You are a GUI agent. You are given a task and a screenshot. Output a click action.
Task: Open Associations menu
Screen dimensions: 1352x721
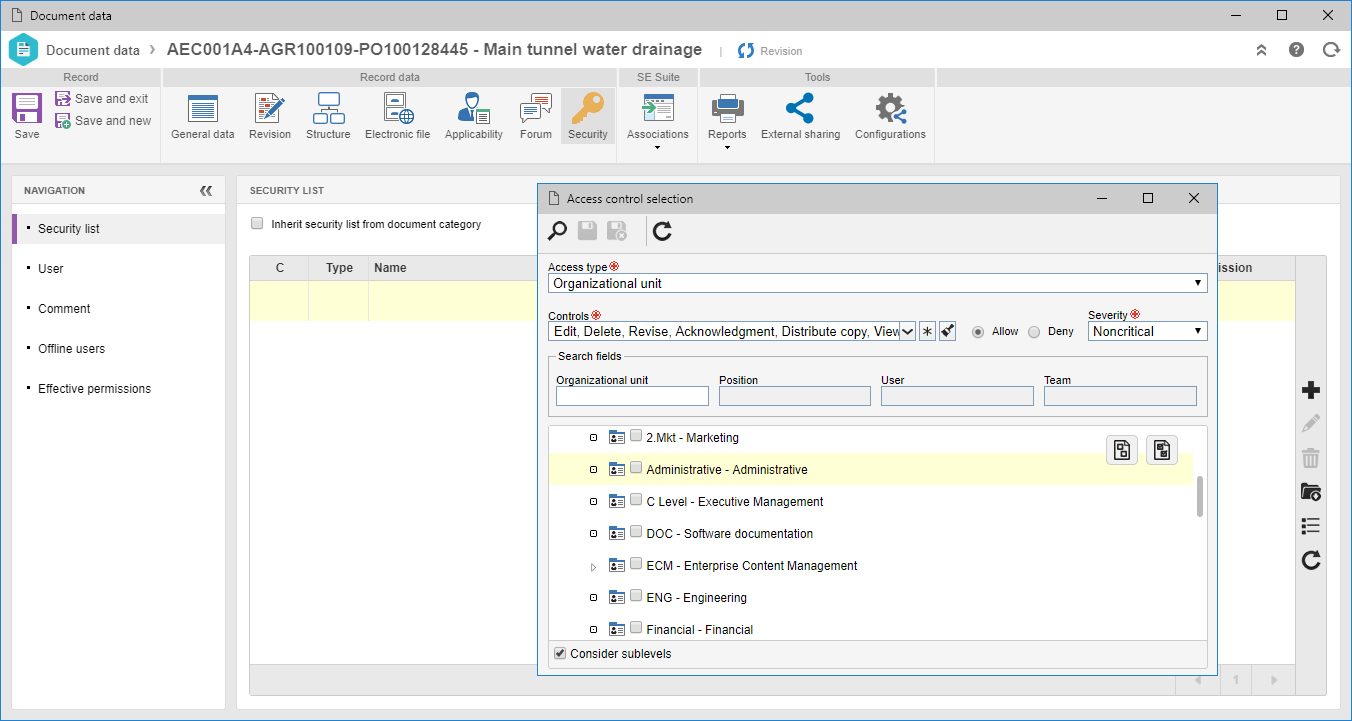point(658,121)
